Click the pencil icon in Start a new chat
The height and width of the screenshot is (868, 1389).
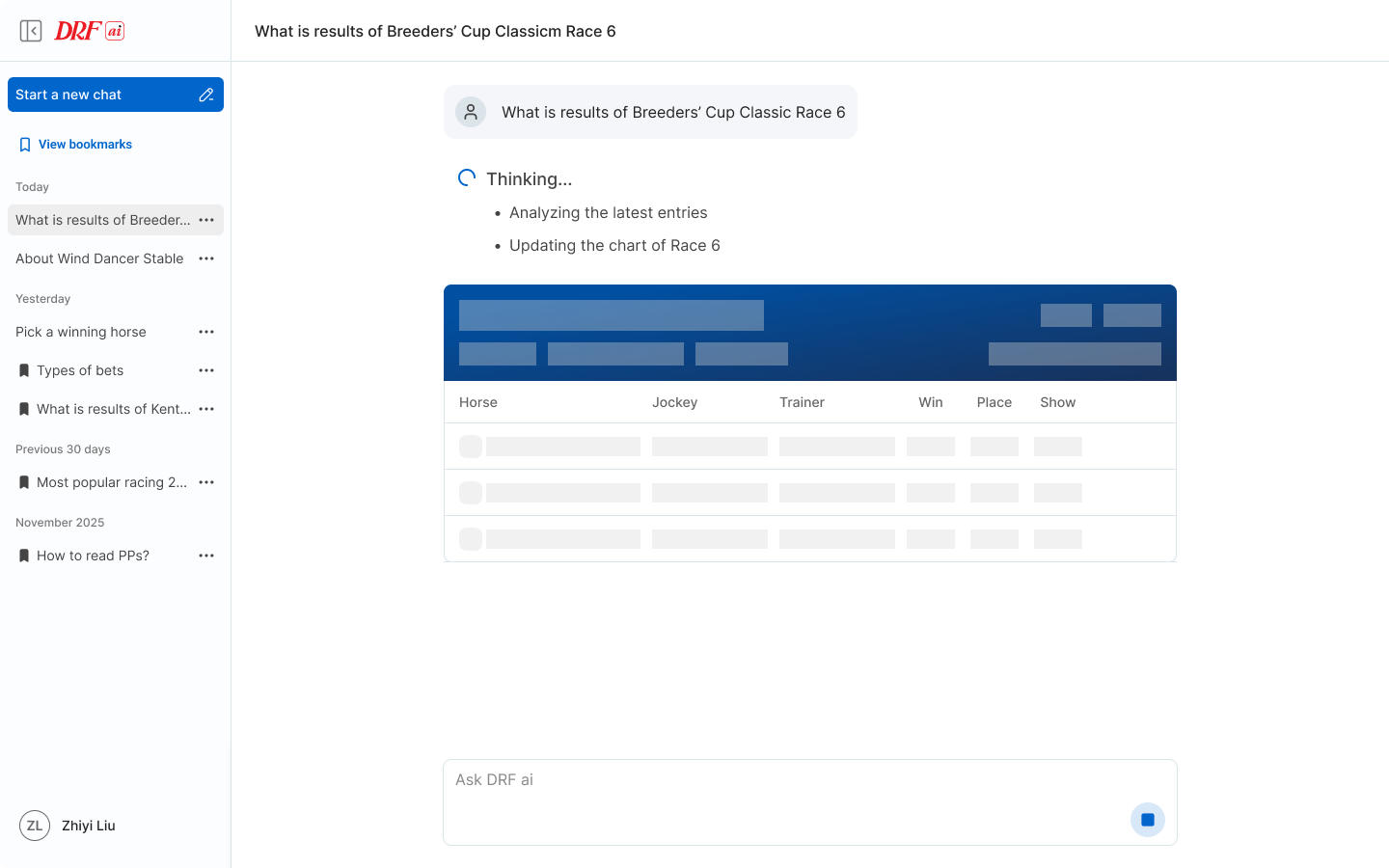[x=206, y=95]
